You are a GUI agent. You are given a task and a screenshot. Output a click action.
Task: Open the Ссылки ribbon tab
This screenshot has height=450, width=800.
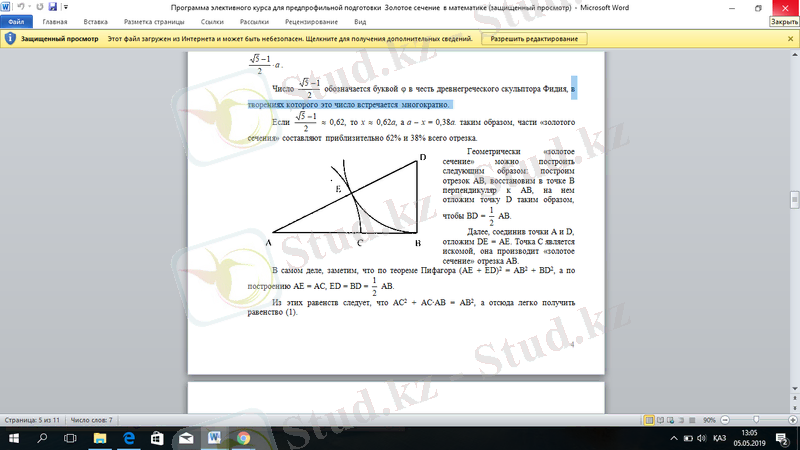pyautogui.click(x=212, y=22)
